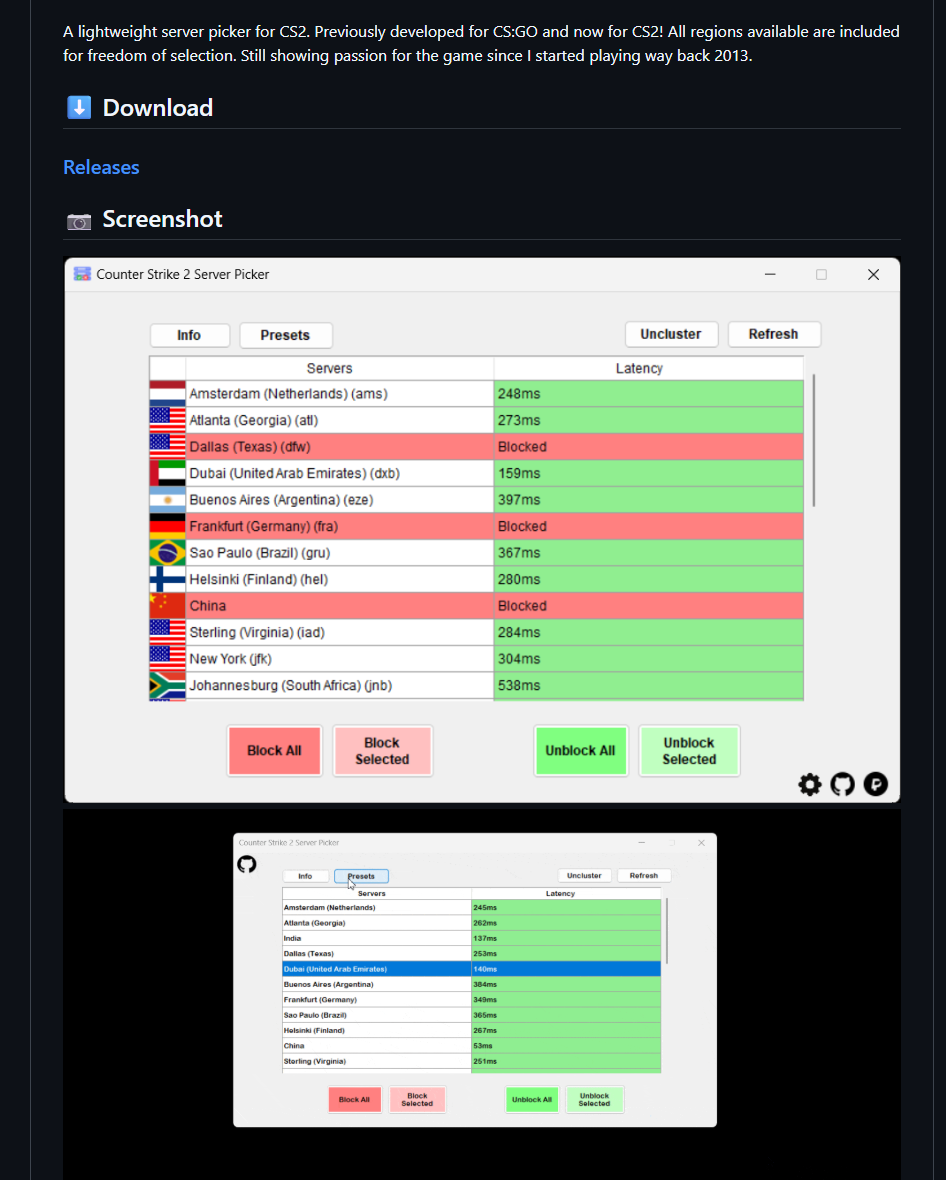Select Buenos Aires (Argentina) (eze) row

click(x=476, y=500)
